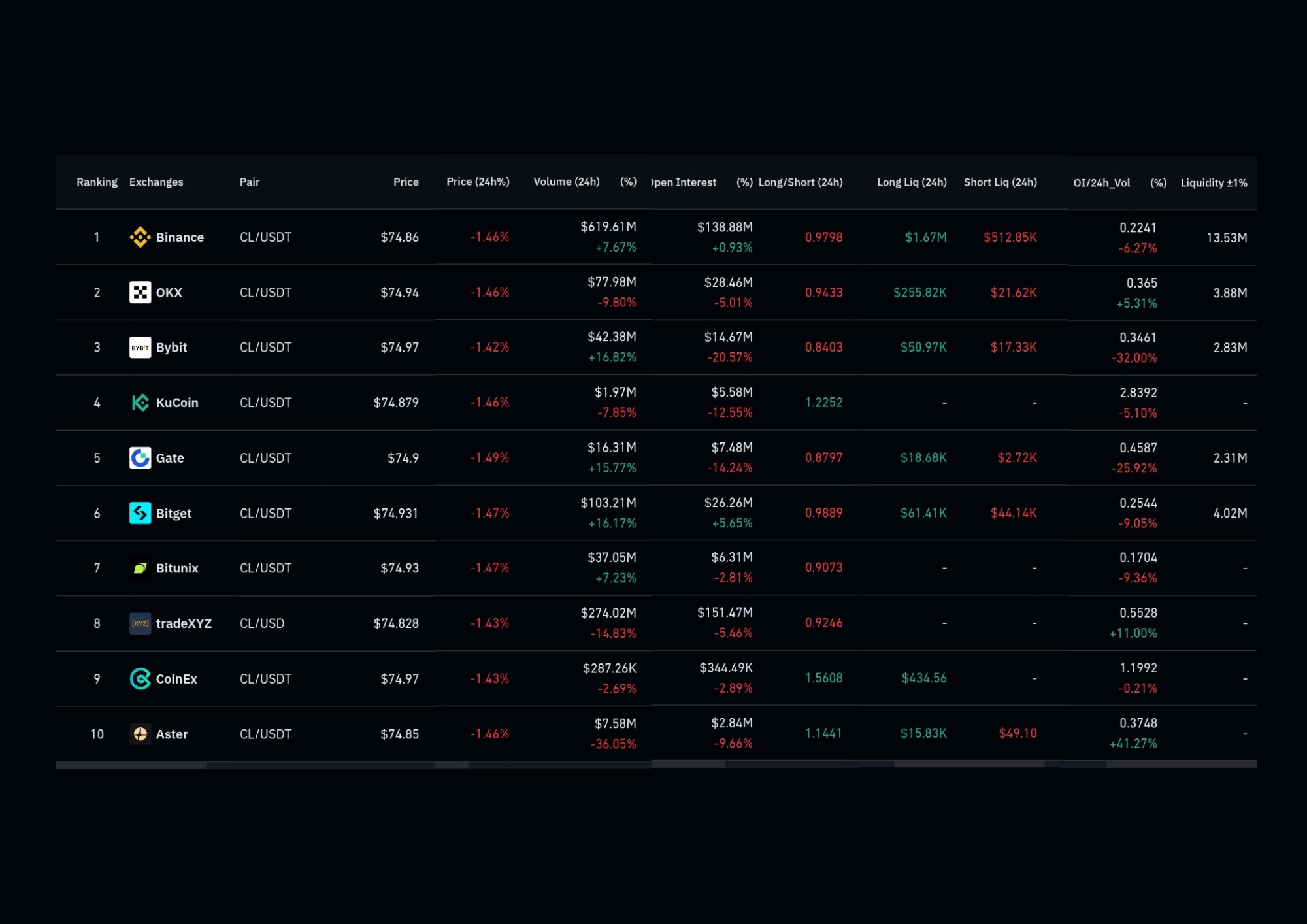Sort by Price (24h%) column header

click(478, 182)
